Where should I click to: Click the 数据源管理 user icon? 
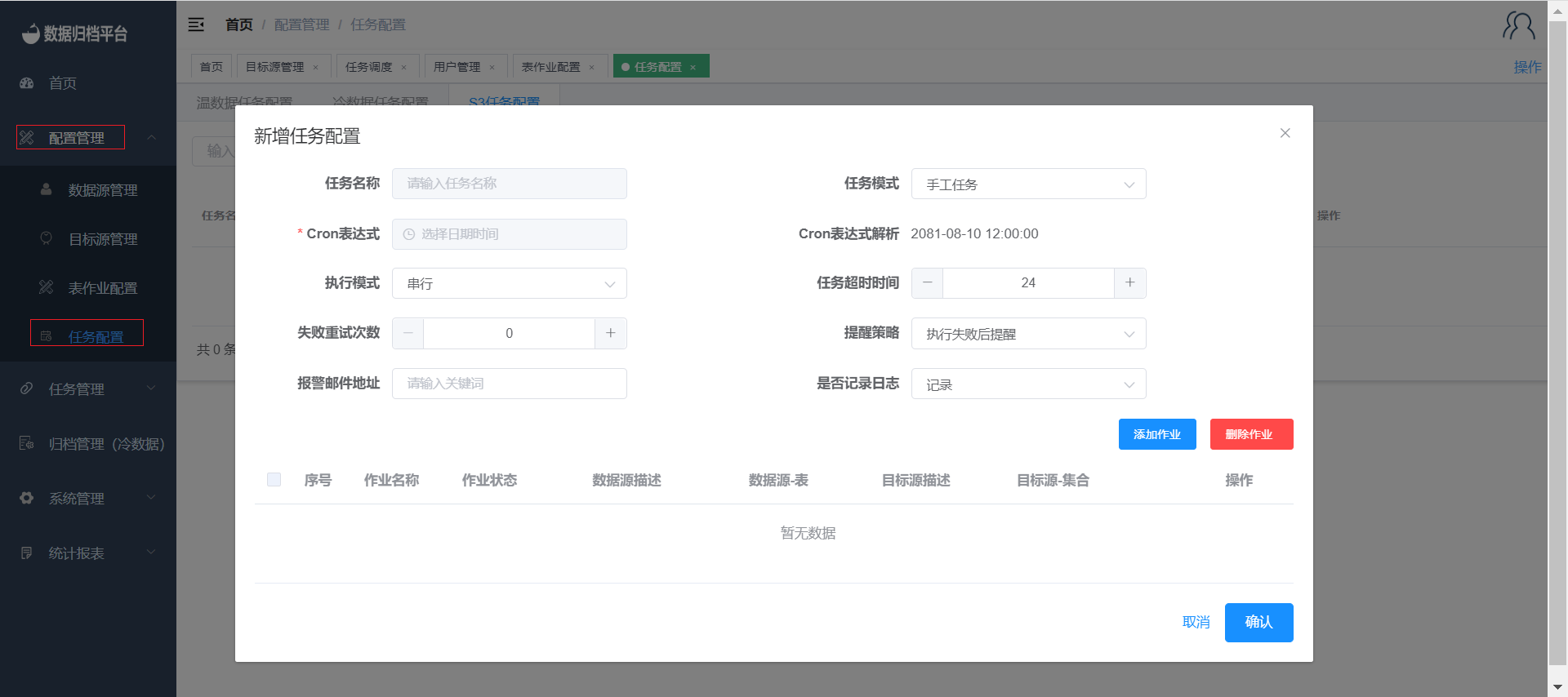tap(47, 189)
